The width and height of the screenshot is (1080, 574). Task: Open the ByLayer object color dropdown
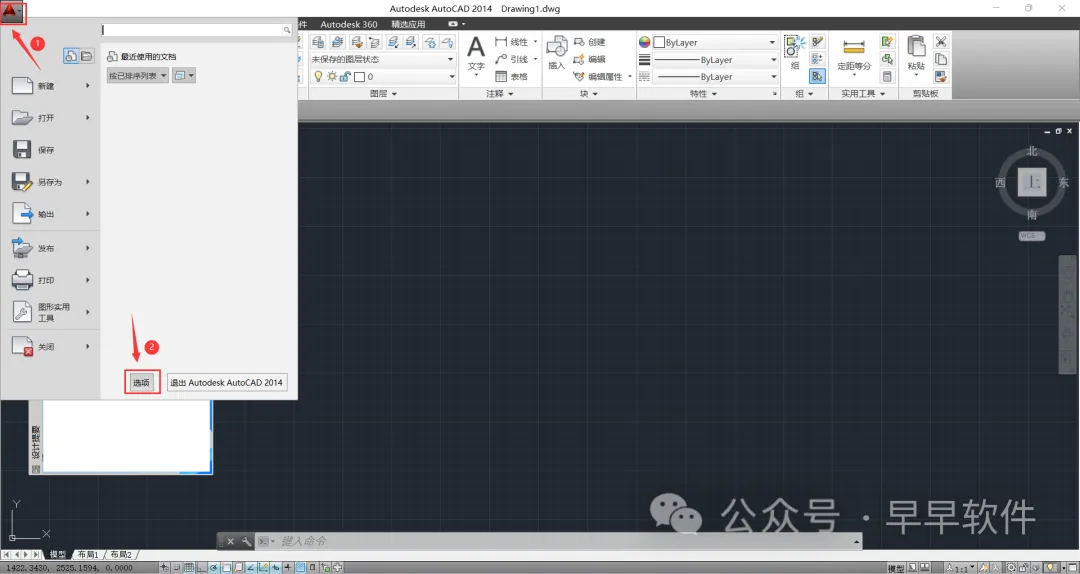715,42
